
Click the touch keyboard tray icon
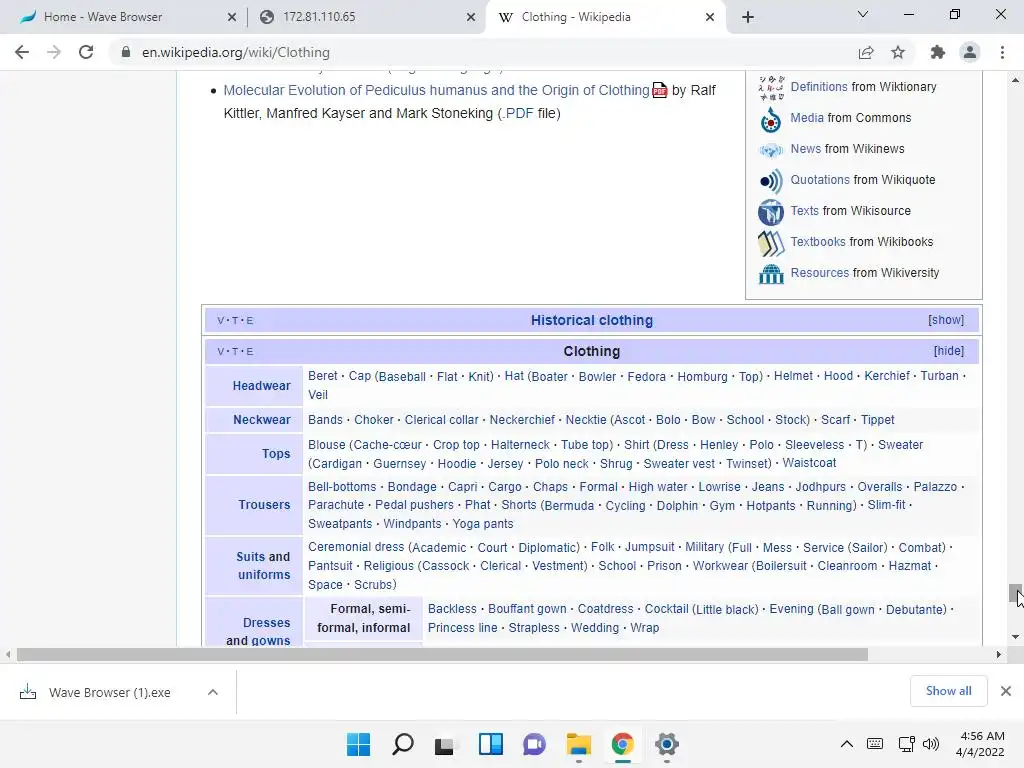click(x=875, y=744)
